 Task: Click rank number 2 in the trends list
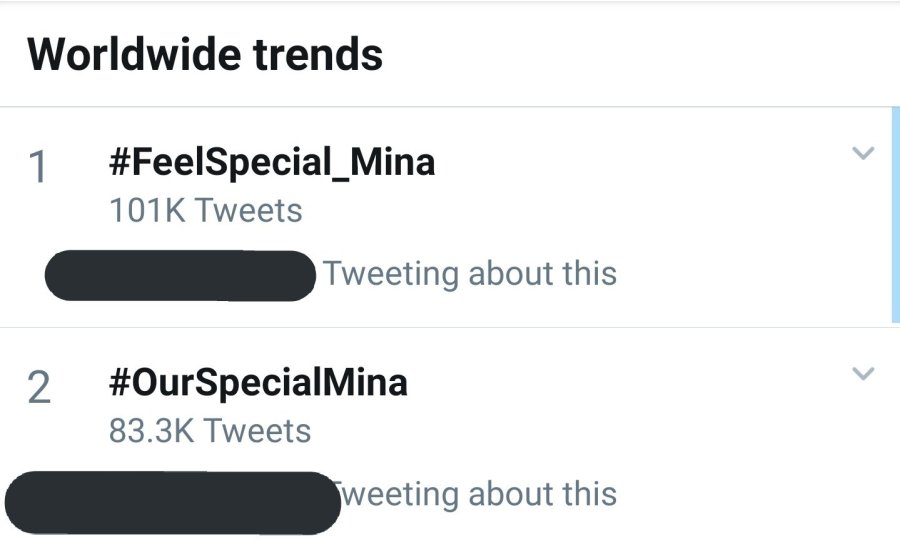[x=38, y=388]
